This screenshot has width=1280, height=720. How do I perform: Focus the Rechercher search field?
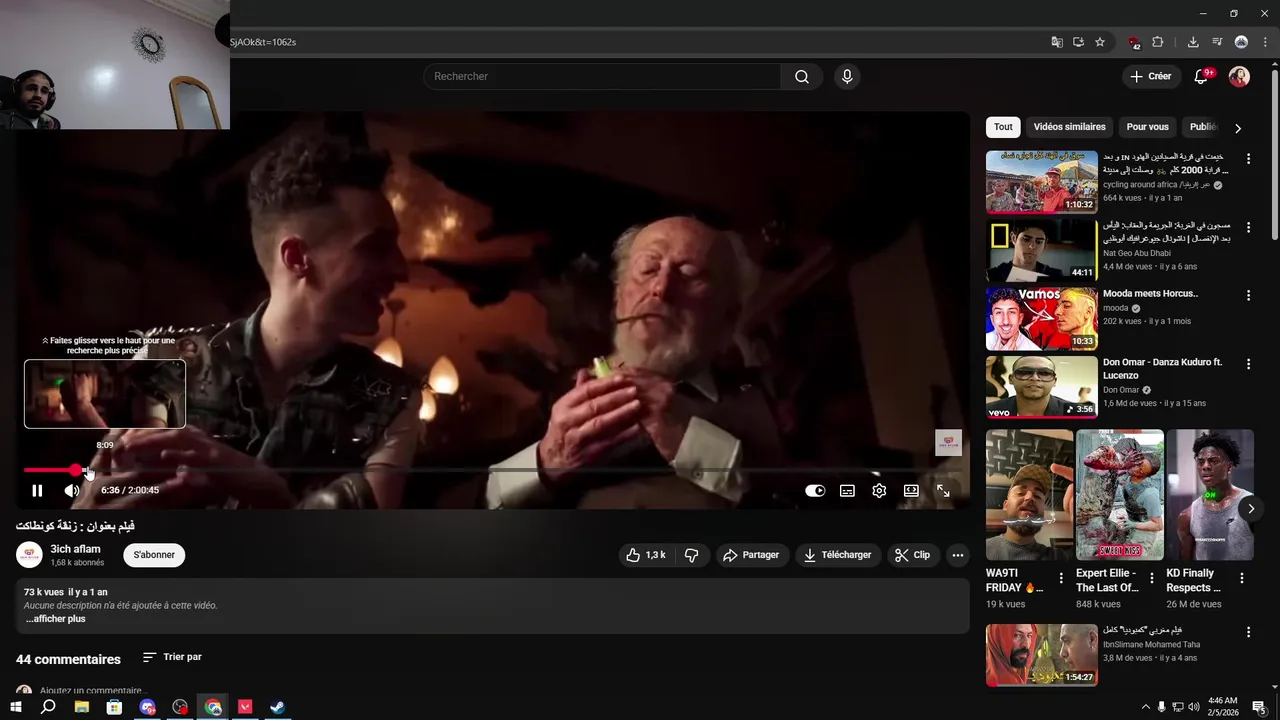[x=602, y=77]
